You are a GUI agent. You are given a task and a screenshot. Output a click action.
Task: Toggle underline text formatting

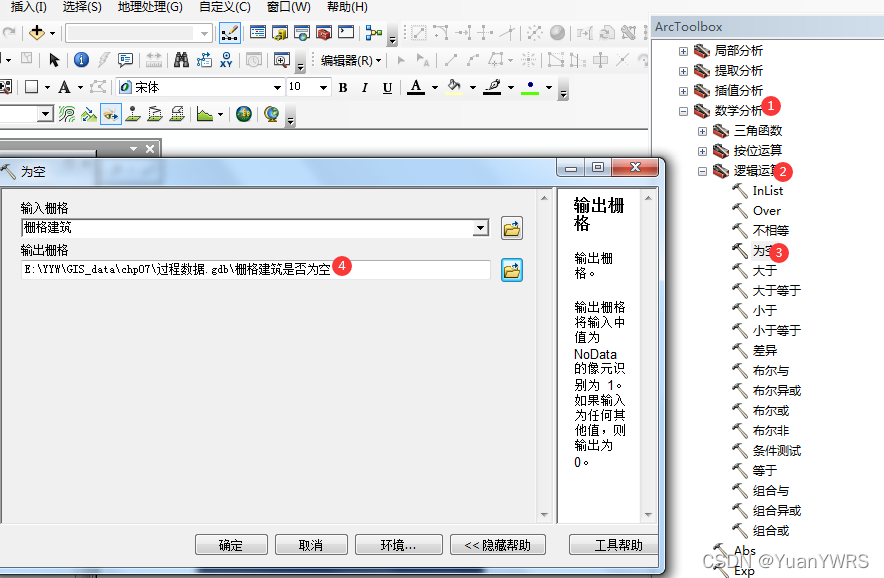(x=387, y=86)
